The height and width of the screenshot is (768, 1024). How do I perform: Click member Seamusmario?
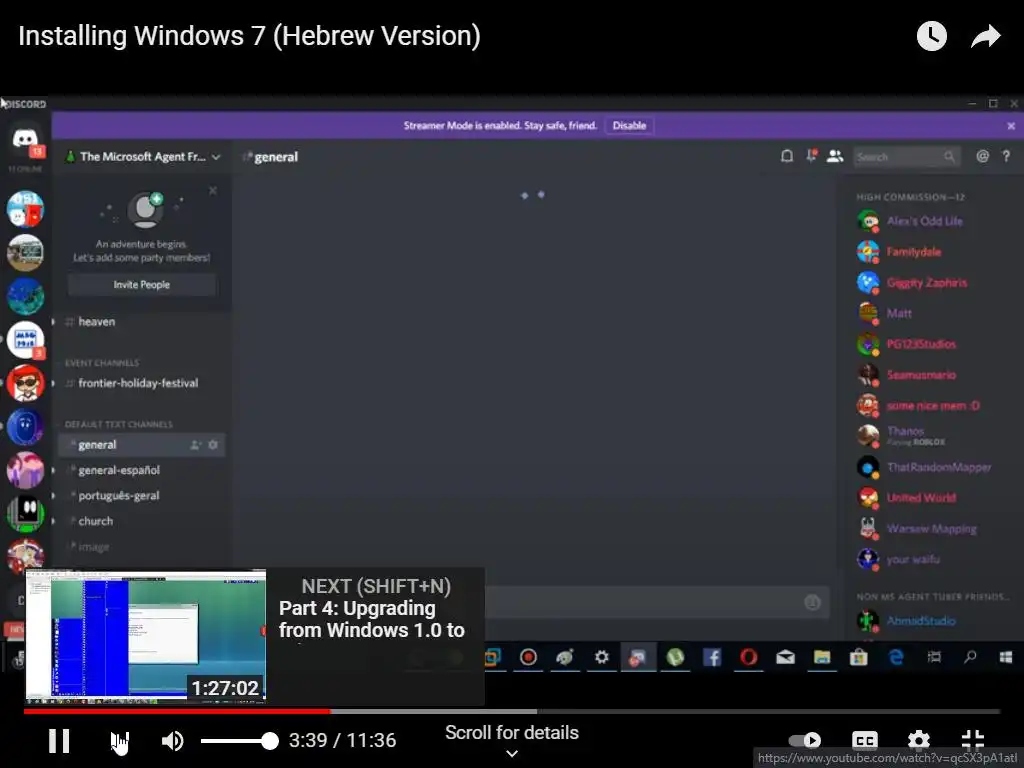click(x=921, y=375)
